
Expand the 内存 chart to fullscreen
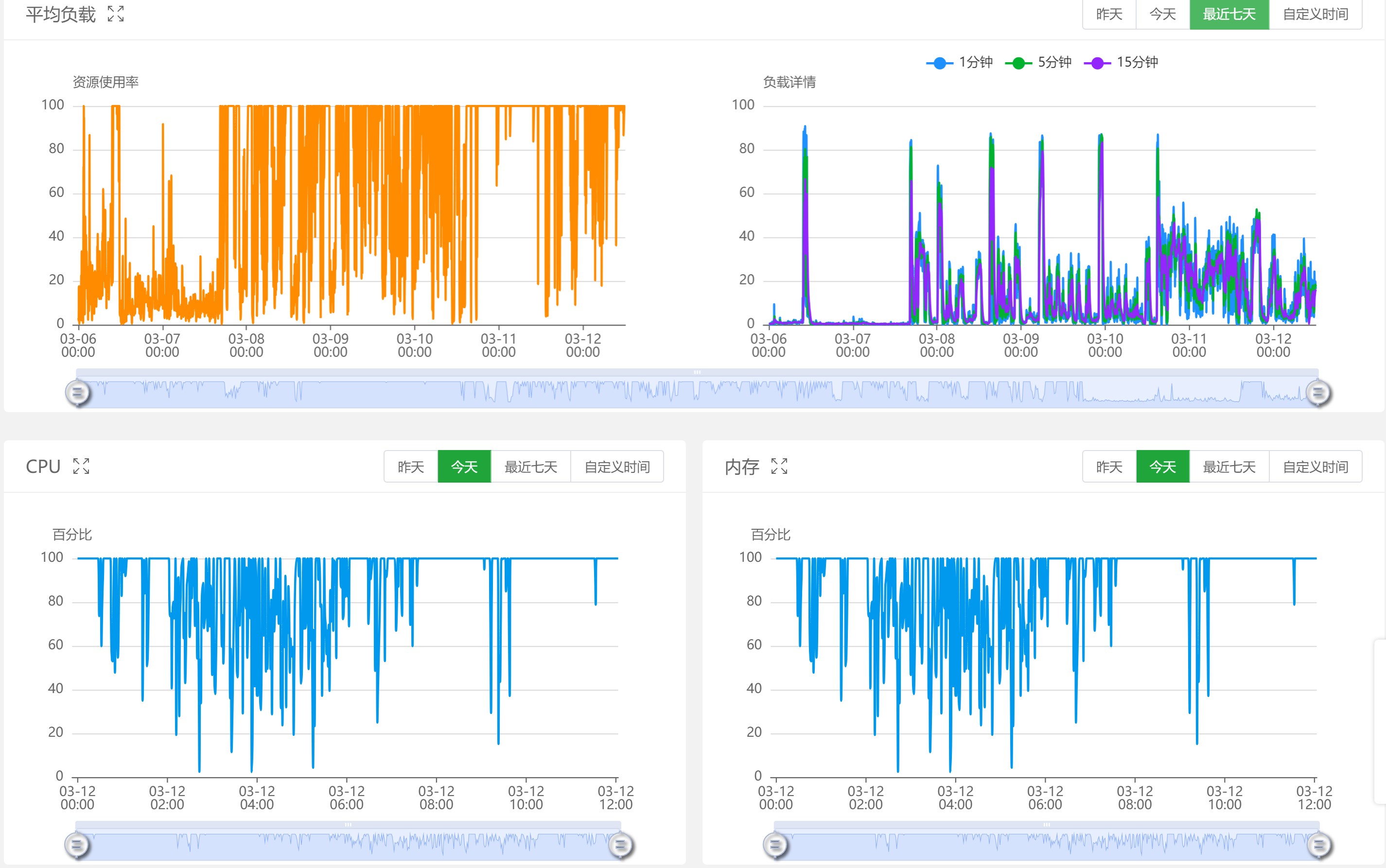point(779,466)
